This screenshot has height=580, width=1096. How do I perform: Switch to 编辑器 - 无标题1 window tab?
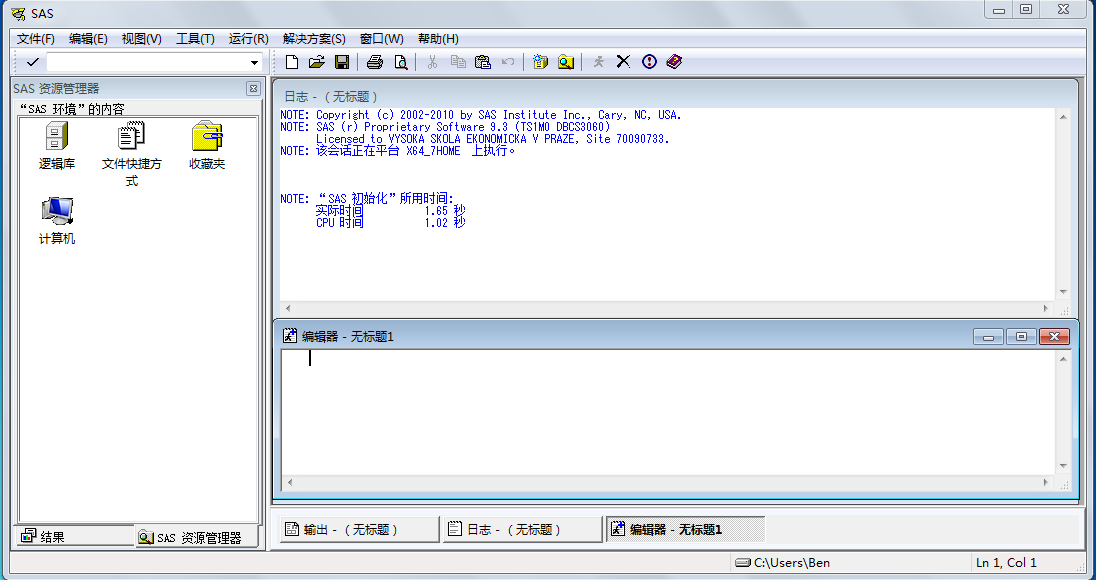(685, 530)
